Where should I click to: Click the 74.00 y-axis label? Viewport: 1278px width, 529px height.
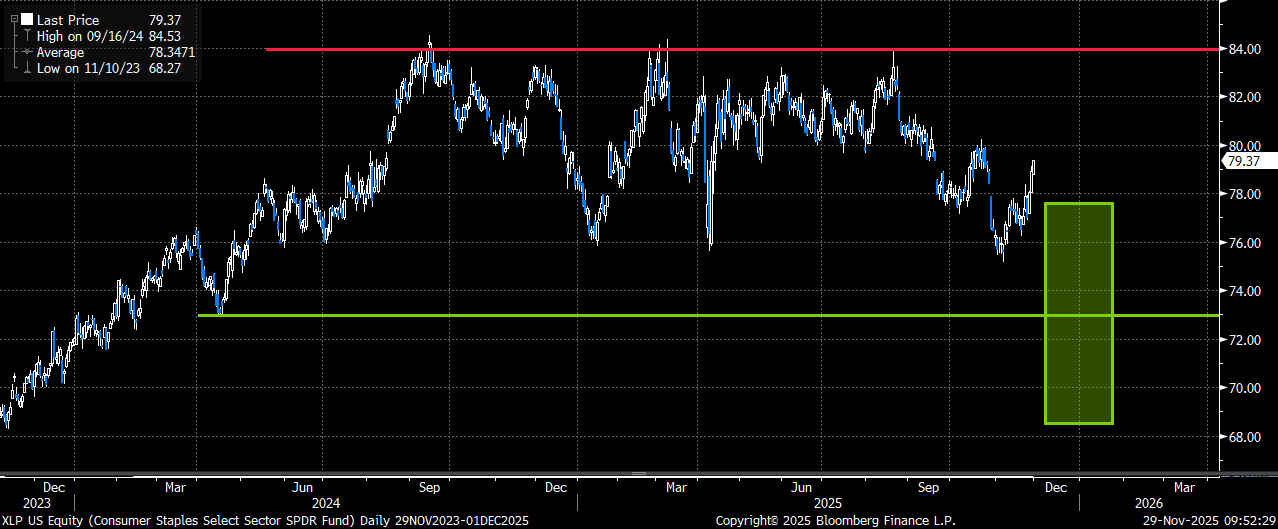pos(1244,291)
